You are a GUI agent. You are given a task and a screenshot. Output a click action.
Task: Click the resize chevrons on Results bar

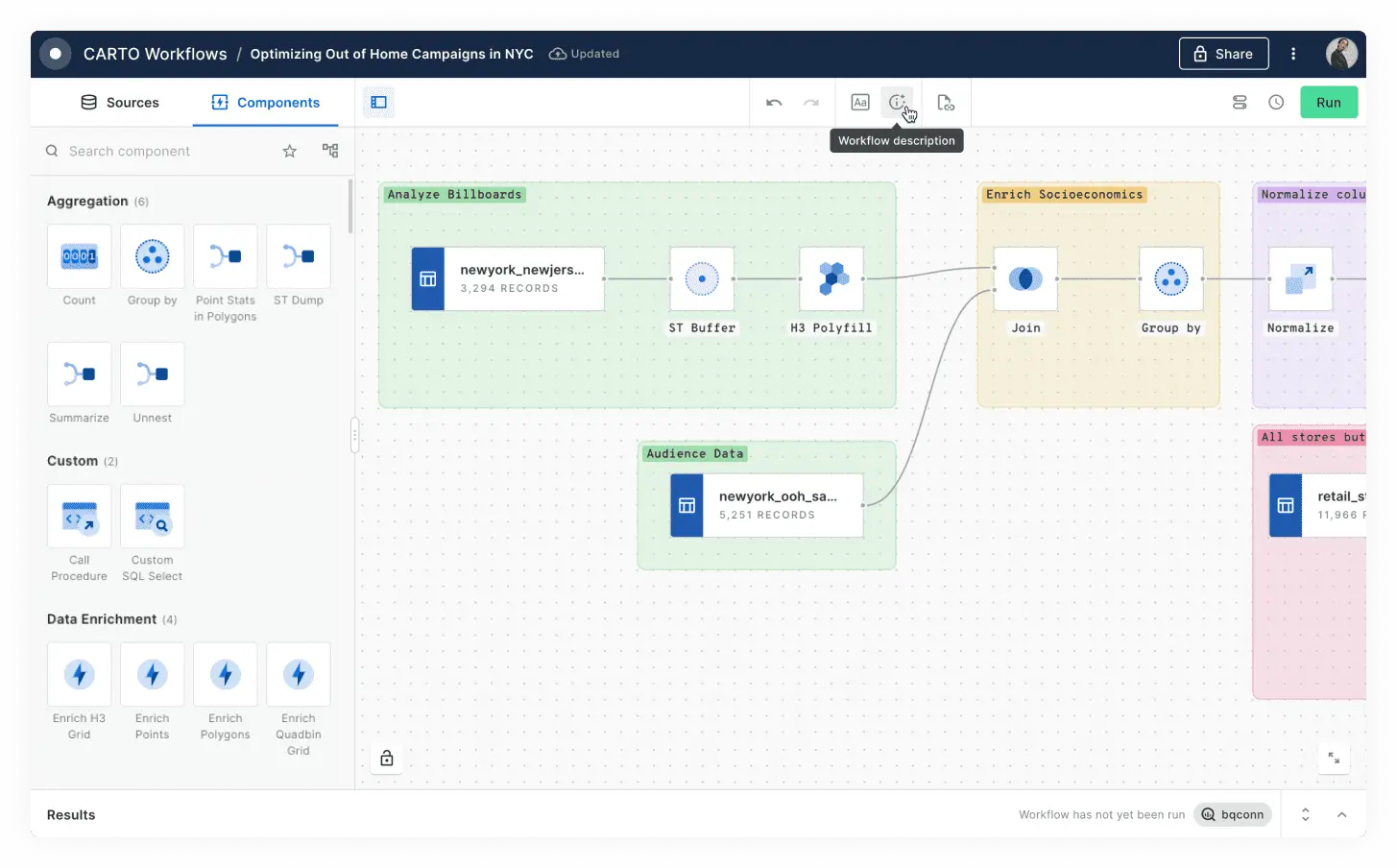[x=1306, y=814]
